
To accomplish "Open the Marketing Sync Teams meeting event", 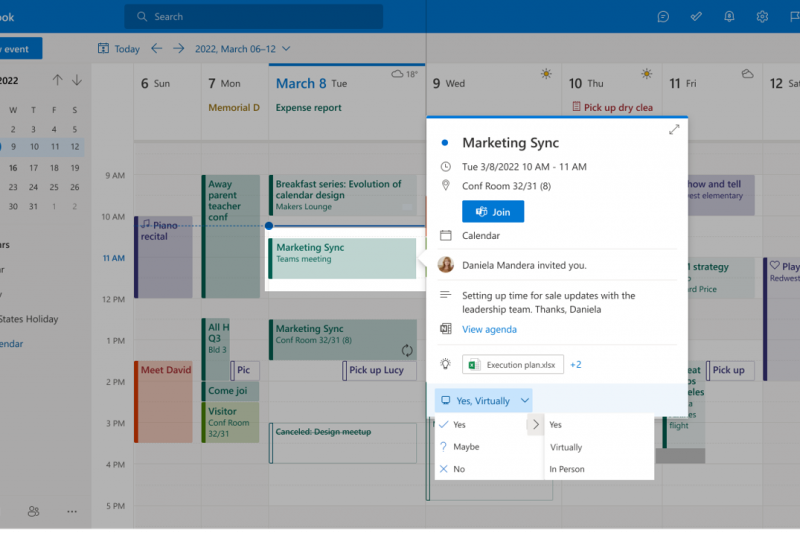I will click(x=342, y=259).
